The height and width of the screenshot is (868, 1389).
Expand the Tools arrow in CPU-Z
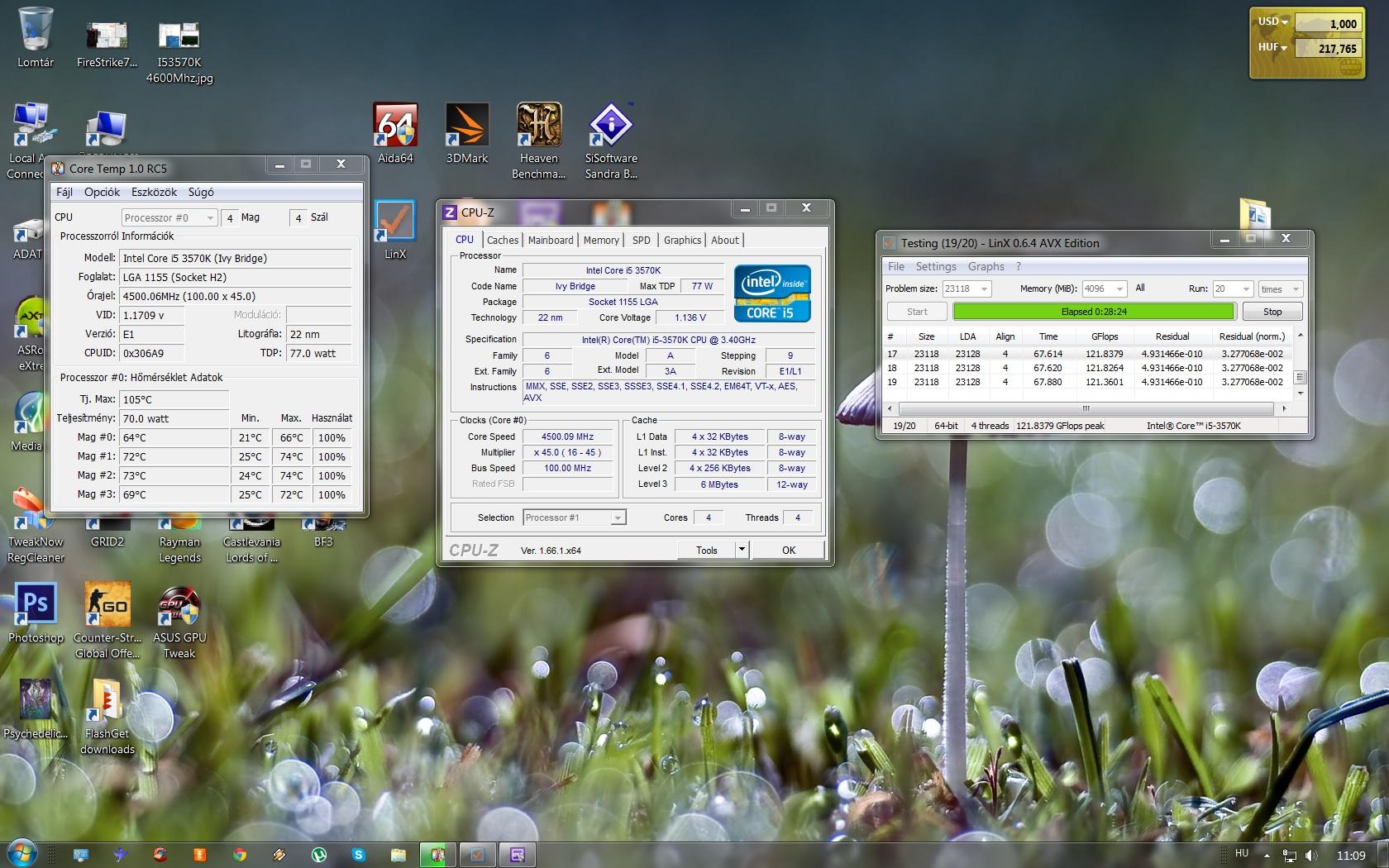[742, 550]
